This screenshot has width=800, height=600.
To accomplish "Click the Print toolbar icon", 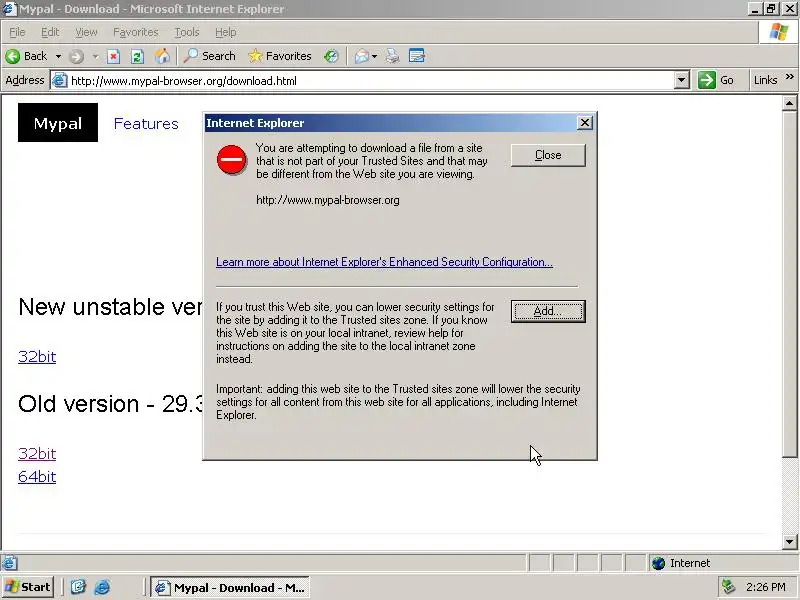I will pyautogui.click(x=392, y=56).
